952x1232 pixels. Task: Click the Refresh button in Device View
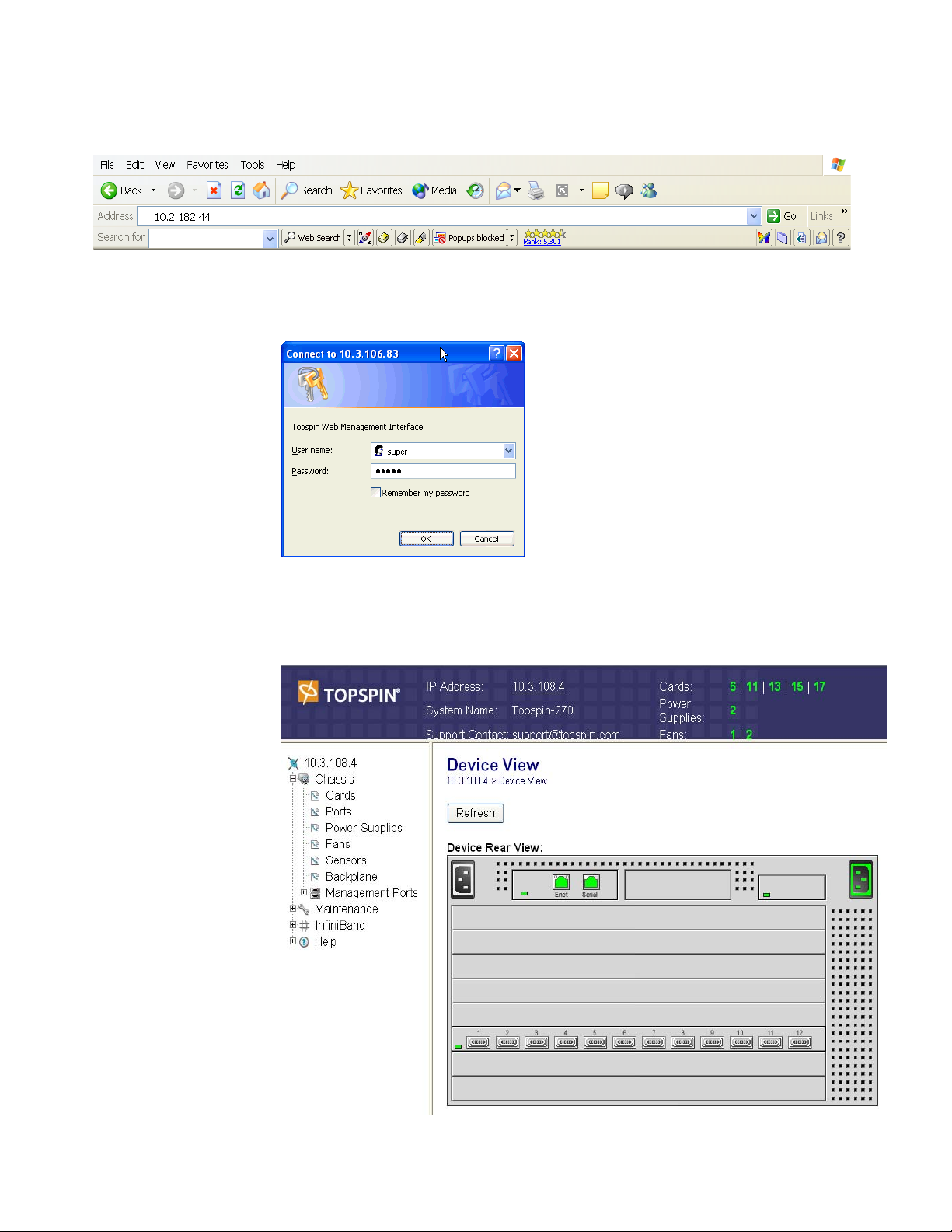tap(476, 813)
